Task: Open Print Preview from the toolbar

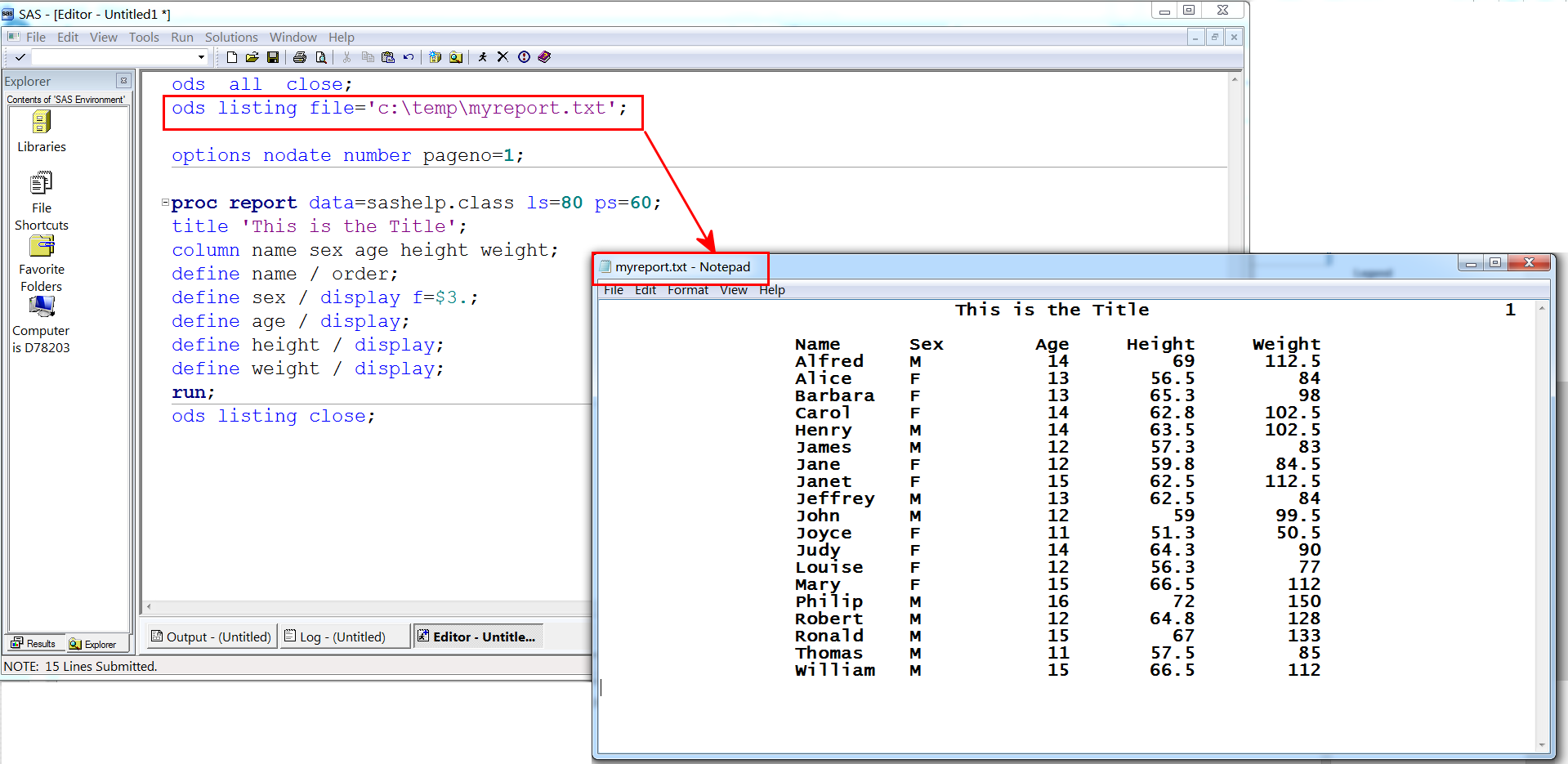Action: pos(321,56)
